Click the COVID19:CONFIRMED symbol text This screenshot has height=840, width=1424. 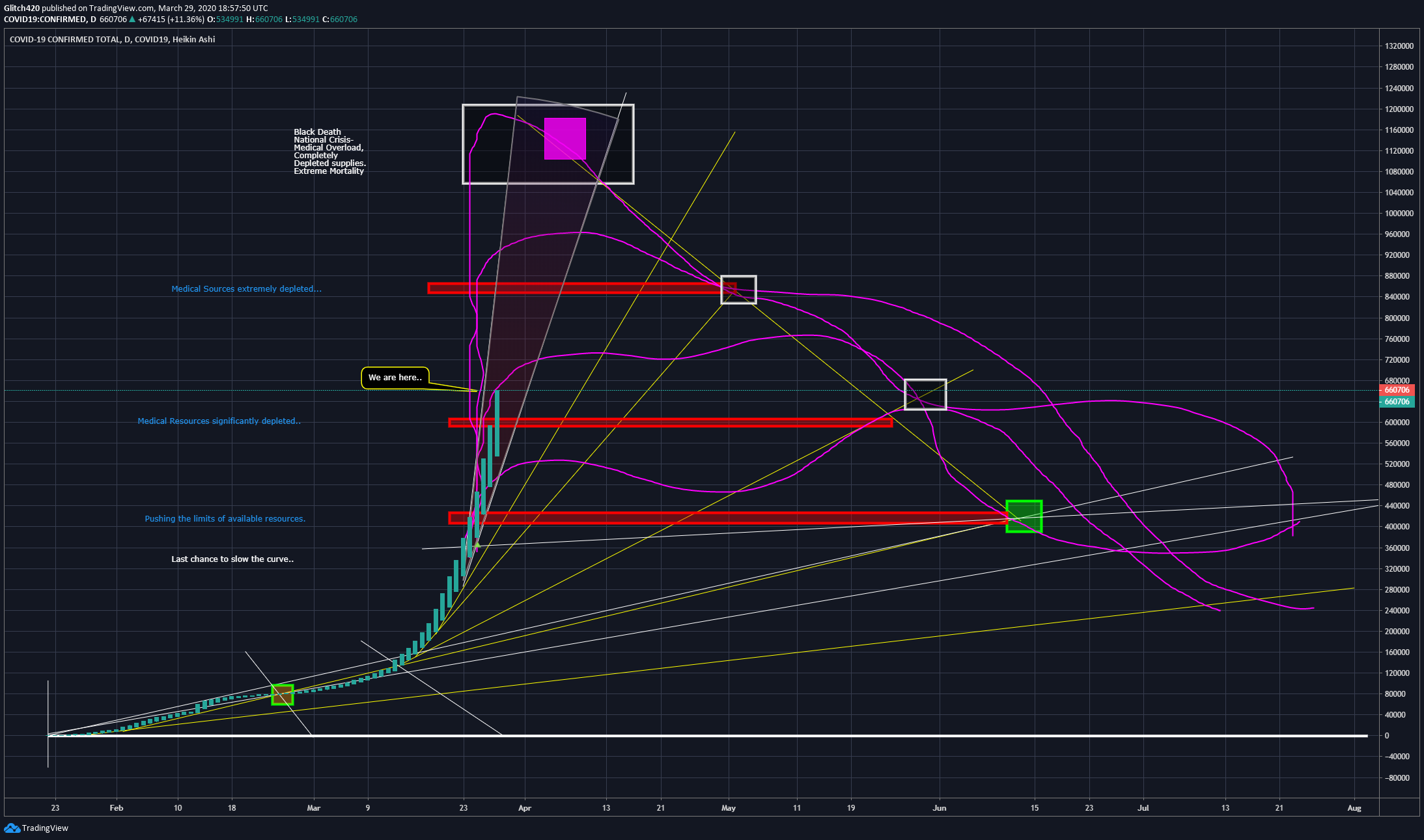point(46,20)
